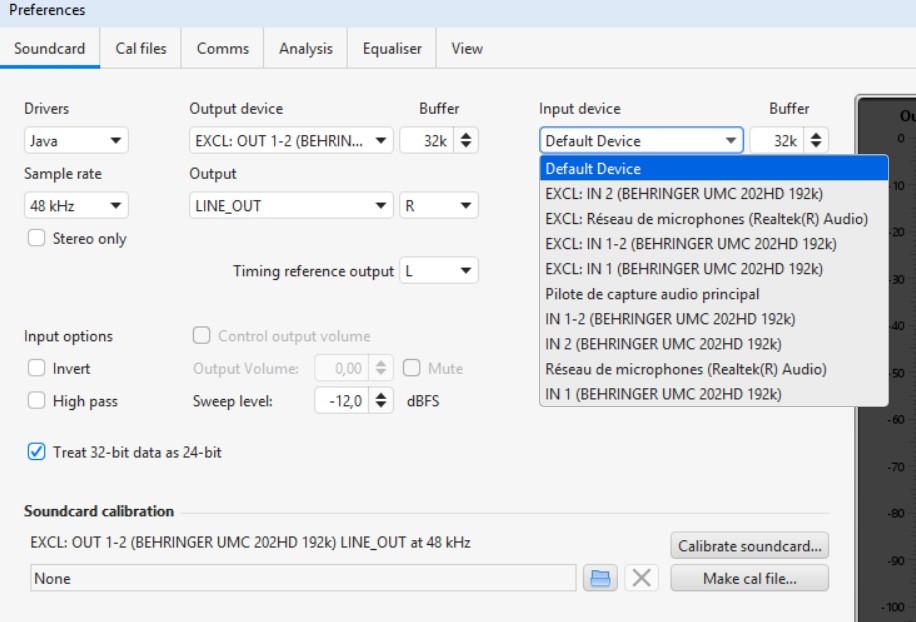Click the folder icon to browse cal file
The height and width of the screenshot is (622, 916).
(599, 578)
